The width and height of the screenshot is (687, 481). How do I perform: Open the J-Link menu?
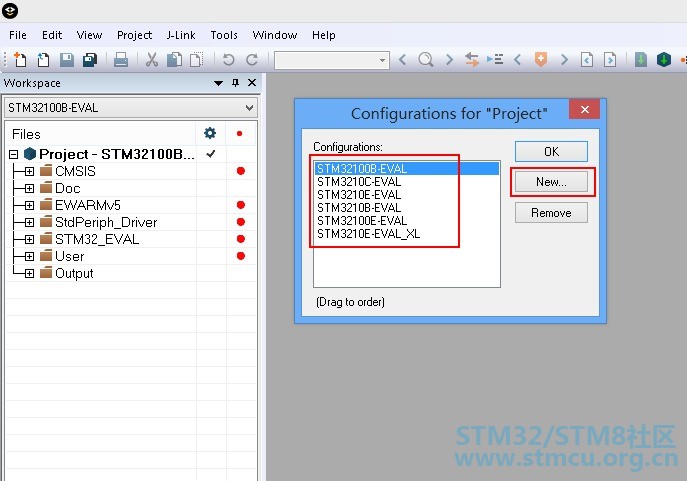(181, 35)
